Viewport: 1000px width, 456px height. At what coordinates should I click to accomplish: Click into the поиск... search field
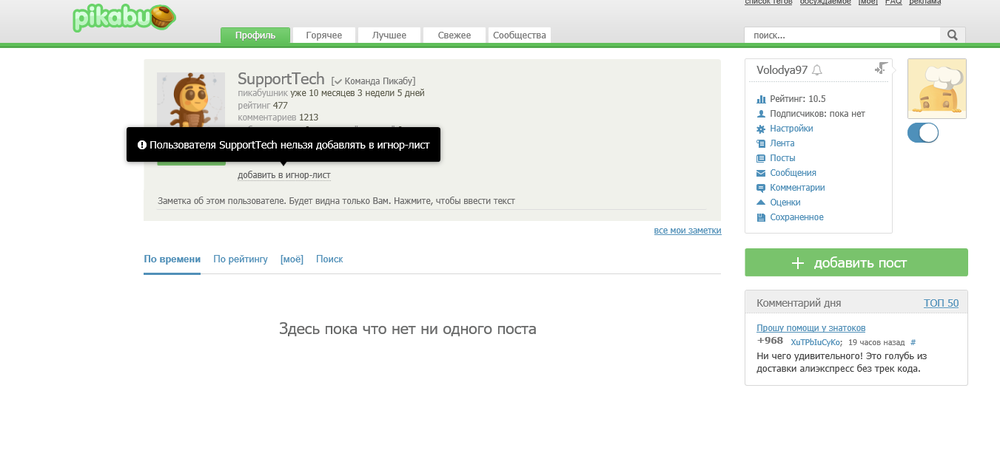(842, 35)
